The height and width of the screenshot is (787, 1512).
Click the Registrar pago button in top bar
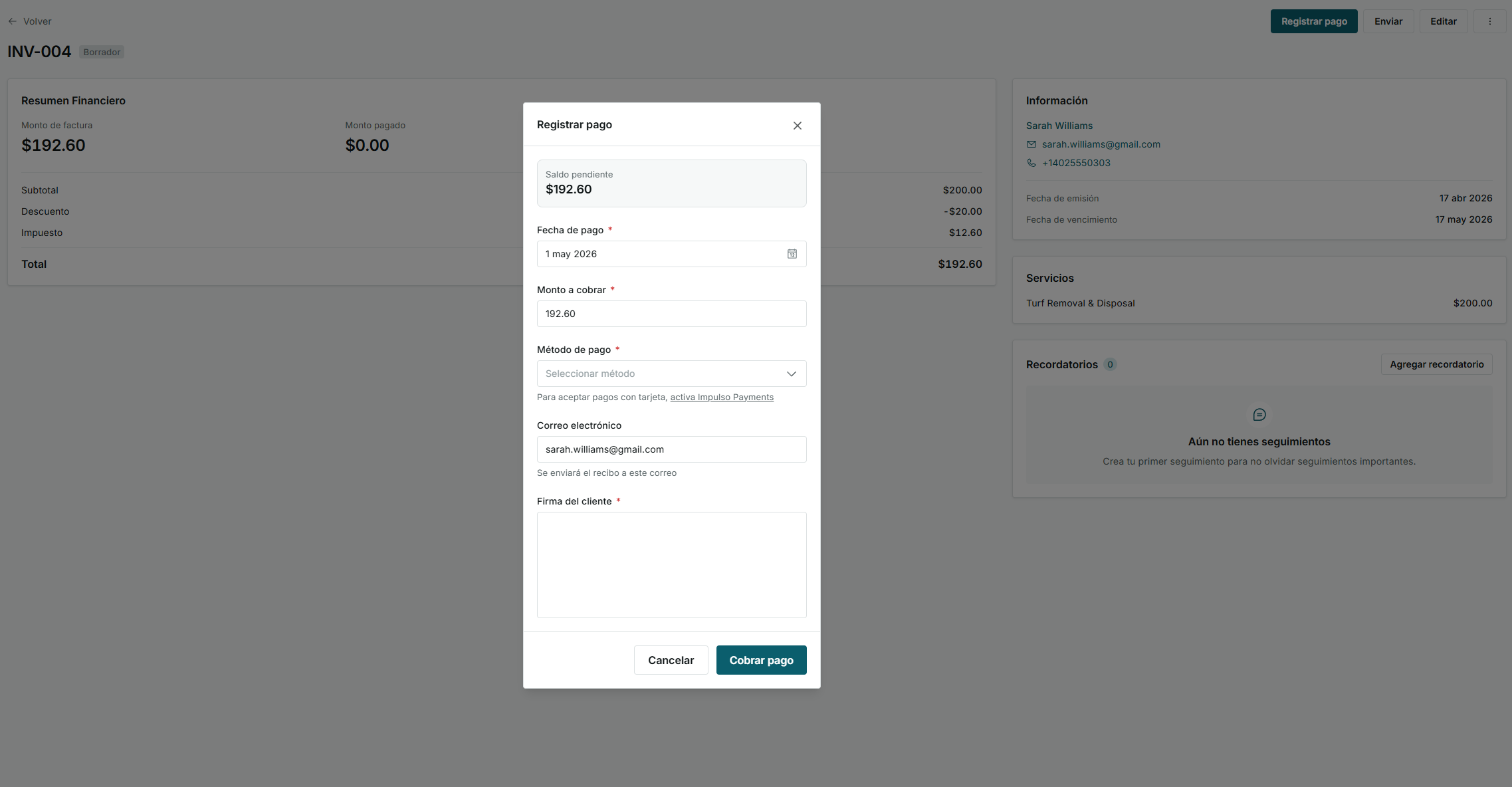click(x=1313, y=21)
